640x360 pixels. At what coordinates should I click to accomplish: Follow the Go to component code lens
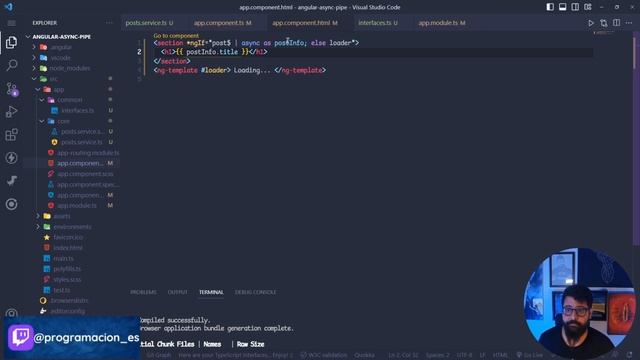click(x=176, y=36)
